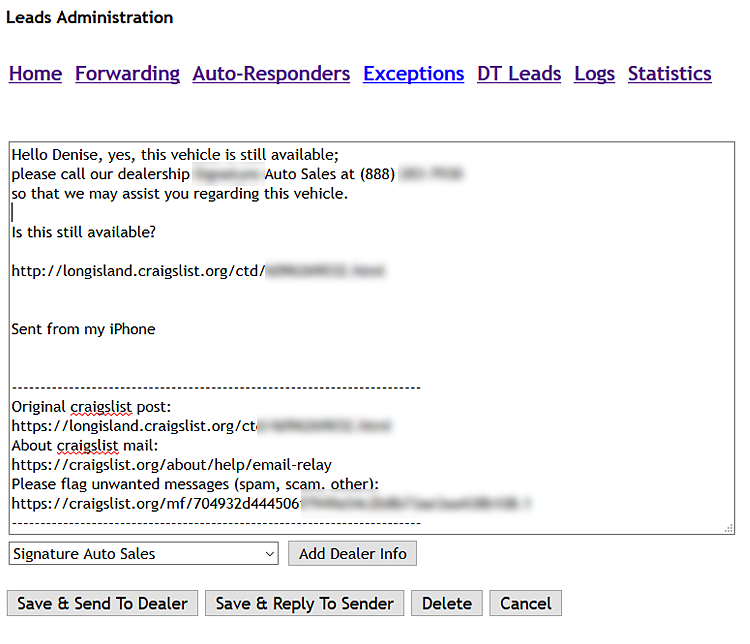Viewport: 750px width, 644px height.
Task: Click the craigslist email-relay help URL text
Action: coord(171,465)
